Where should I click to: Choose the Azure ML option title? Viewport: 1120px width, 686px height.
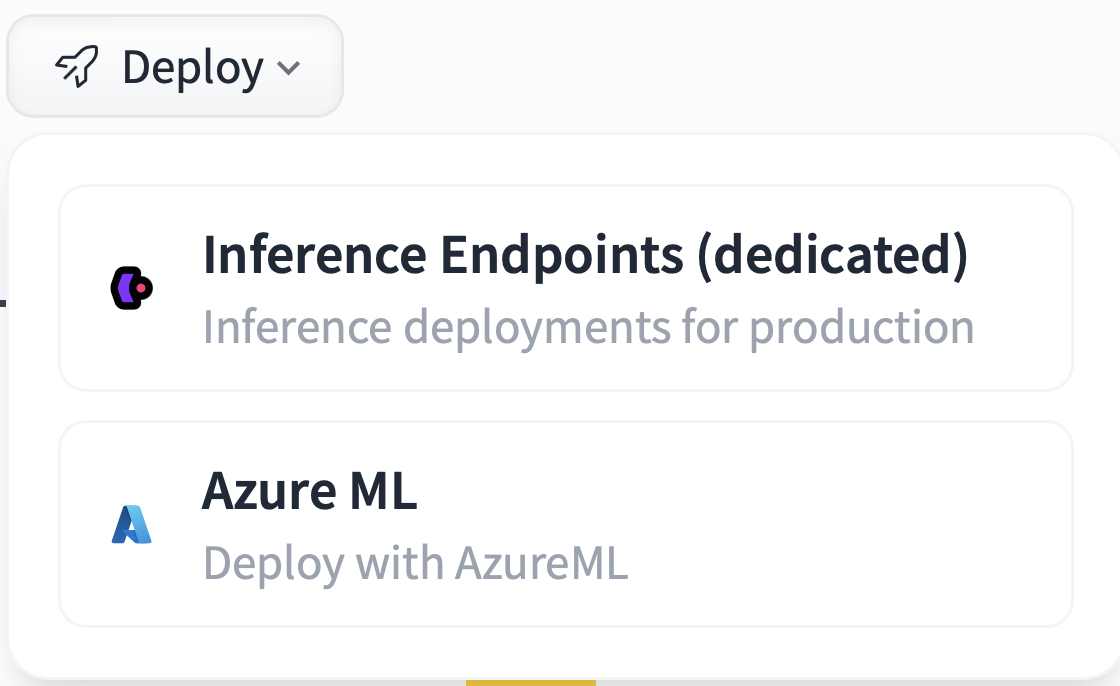pyautogui.click(x=309, y=492)
